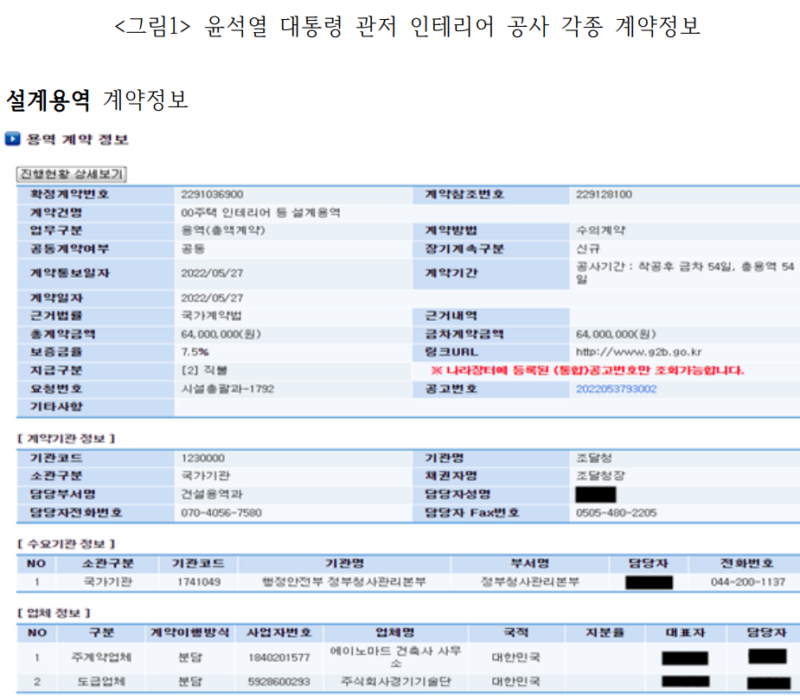Click the 요청번호 value 시설총괄과-1792

226,389
